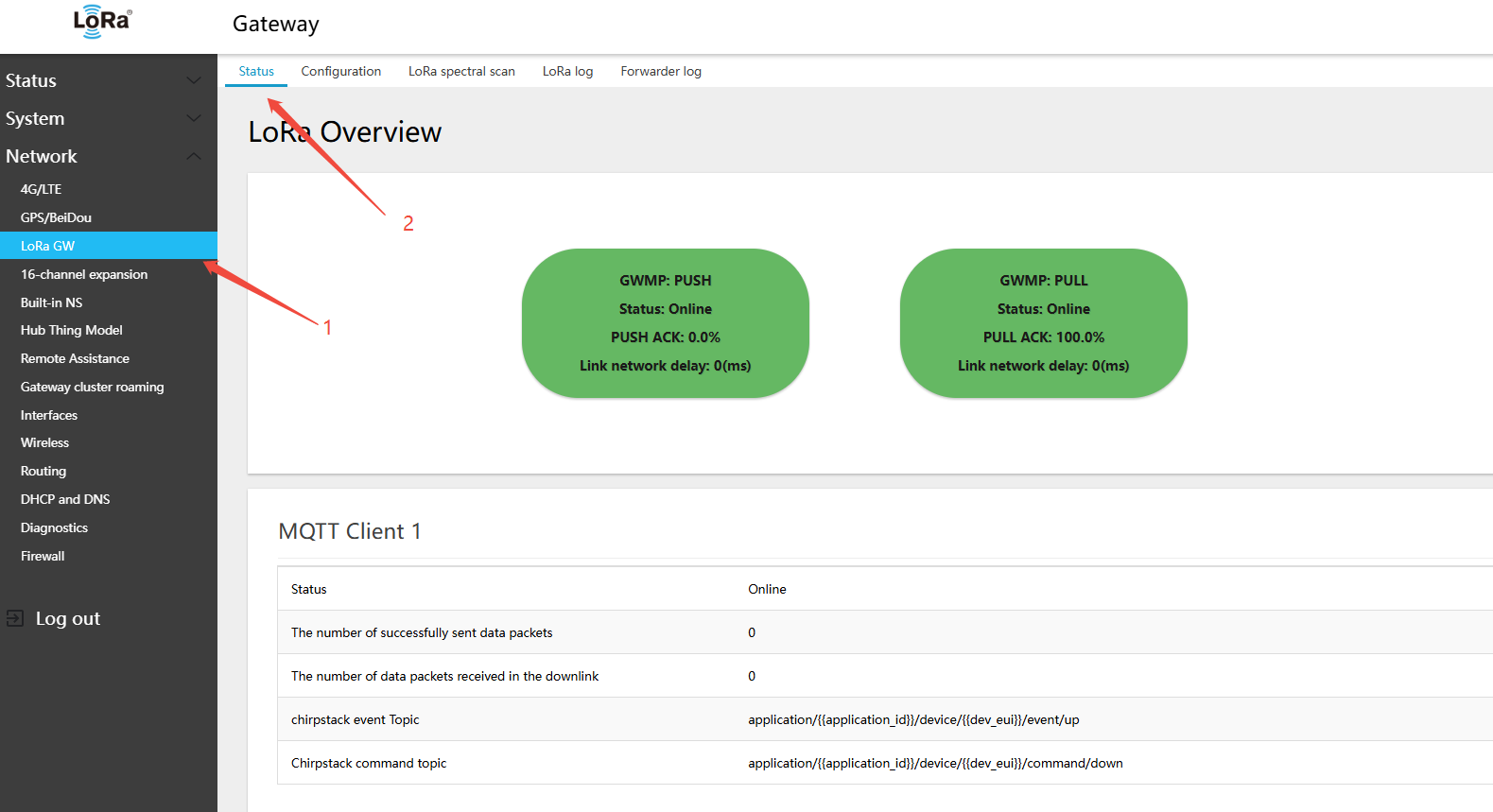
Task: Expand the System sidebar section
Action: pyautogui.click(x=104, y=119)
